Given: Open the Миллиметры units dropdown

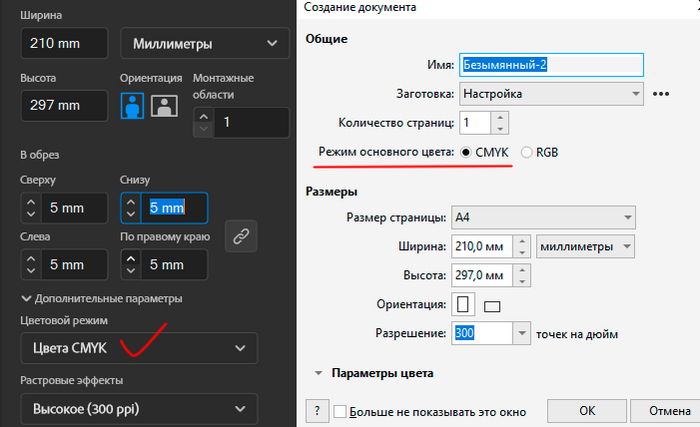Looking at the screenshot, I should pyautogui.click(x=200, y=43).
